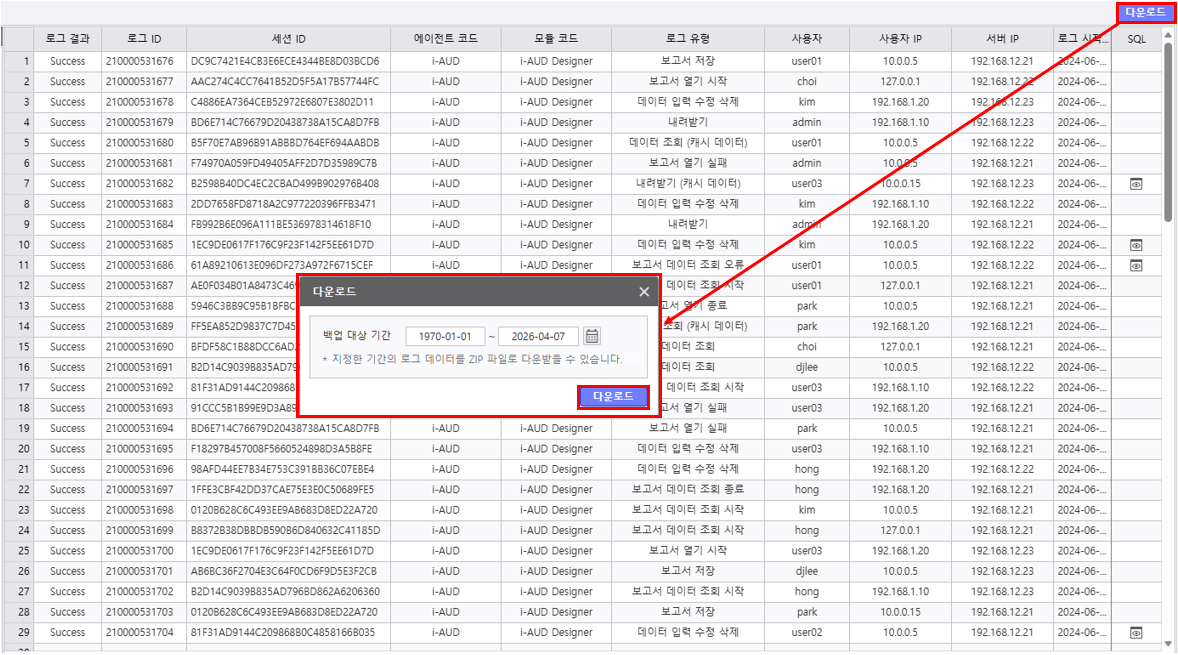
Task: Click user IP 10.0.0.15 in row 28
Action: click(x=900, y=612)
